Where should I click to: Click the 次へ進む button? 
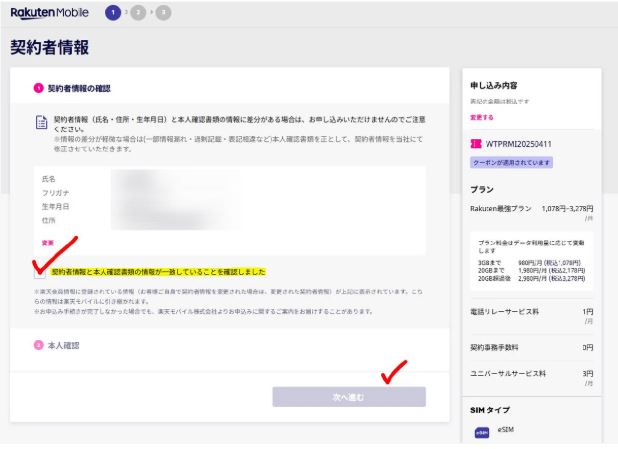349,397
